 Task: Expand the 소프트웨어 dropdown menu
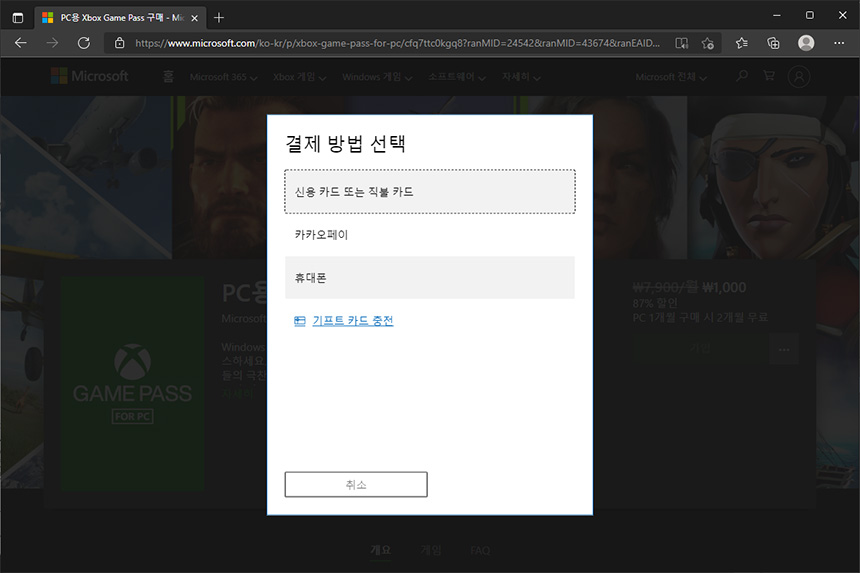tap(457, 77)
